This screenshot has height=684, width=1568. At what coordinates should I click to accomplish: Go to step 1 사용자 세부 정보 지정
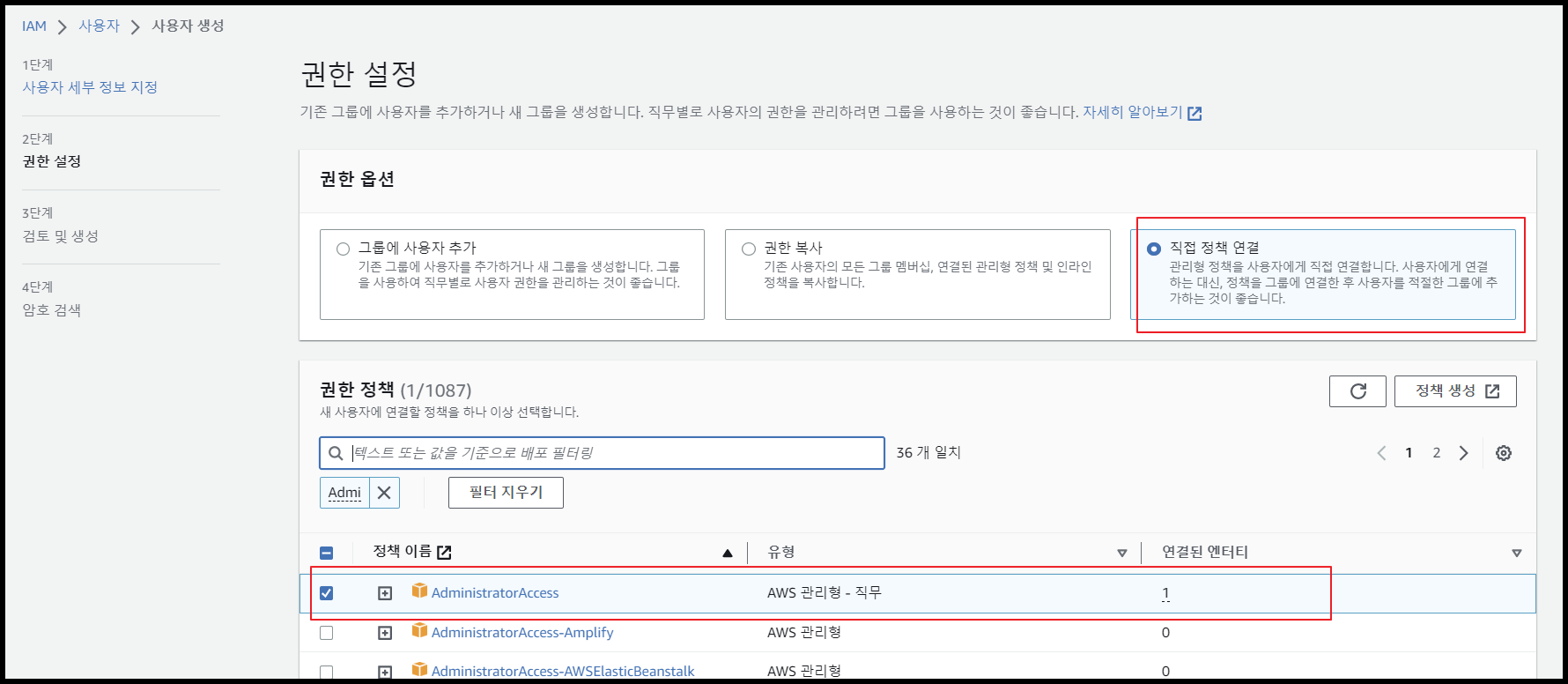90,87
